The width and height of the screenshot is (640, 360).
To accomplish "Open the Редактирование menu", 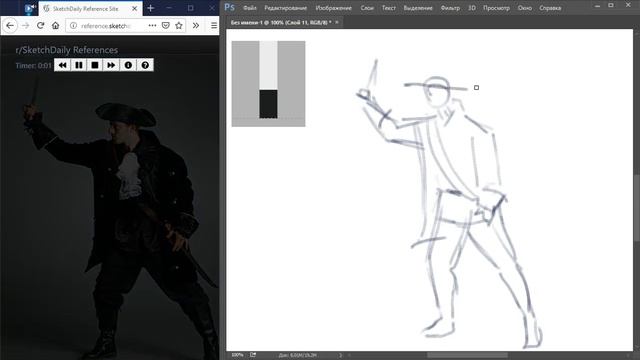I will pos(285,8).
